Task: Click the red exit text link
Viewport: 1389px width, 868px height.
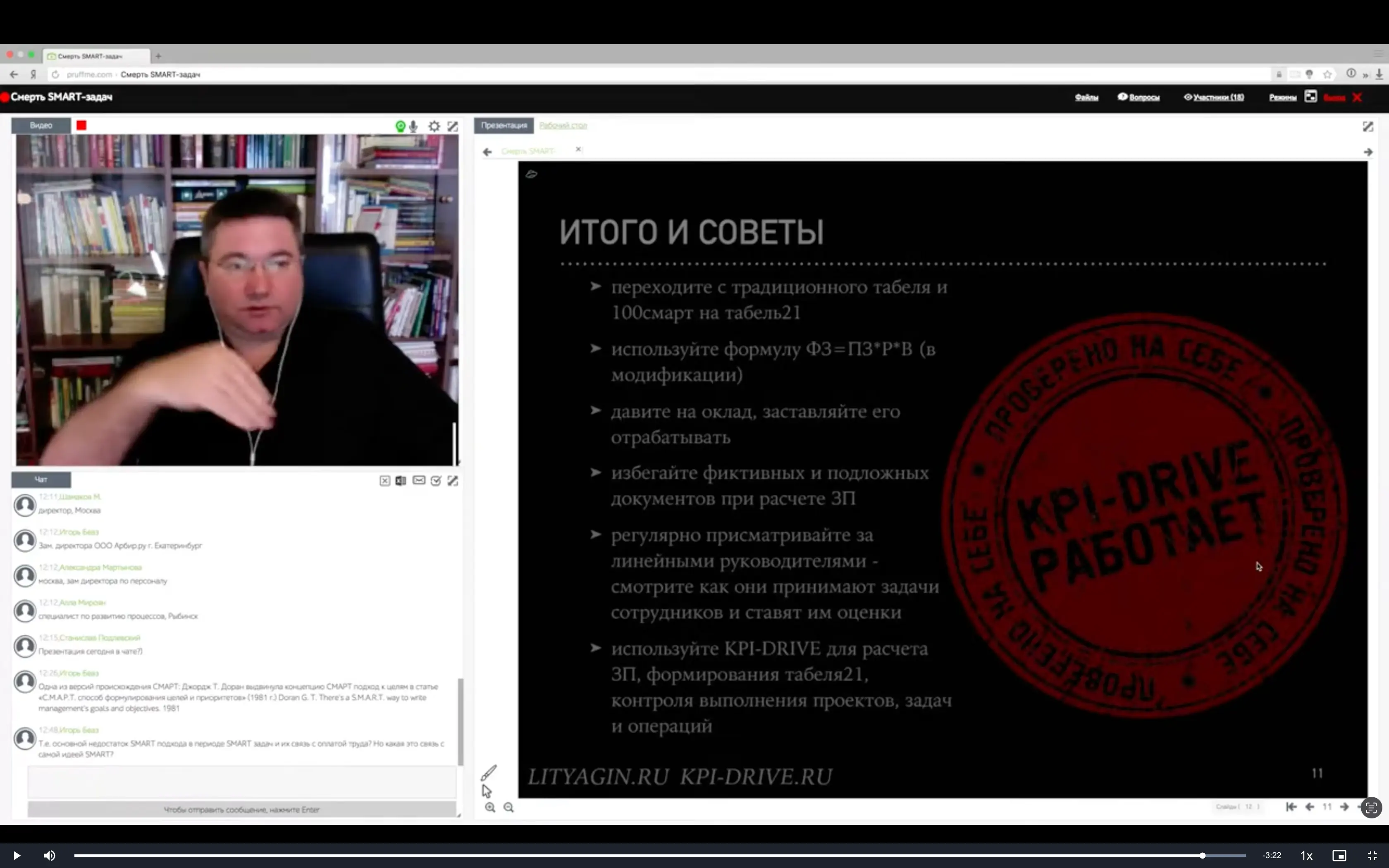Action: tap(1334, 98)
